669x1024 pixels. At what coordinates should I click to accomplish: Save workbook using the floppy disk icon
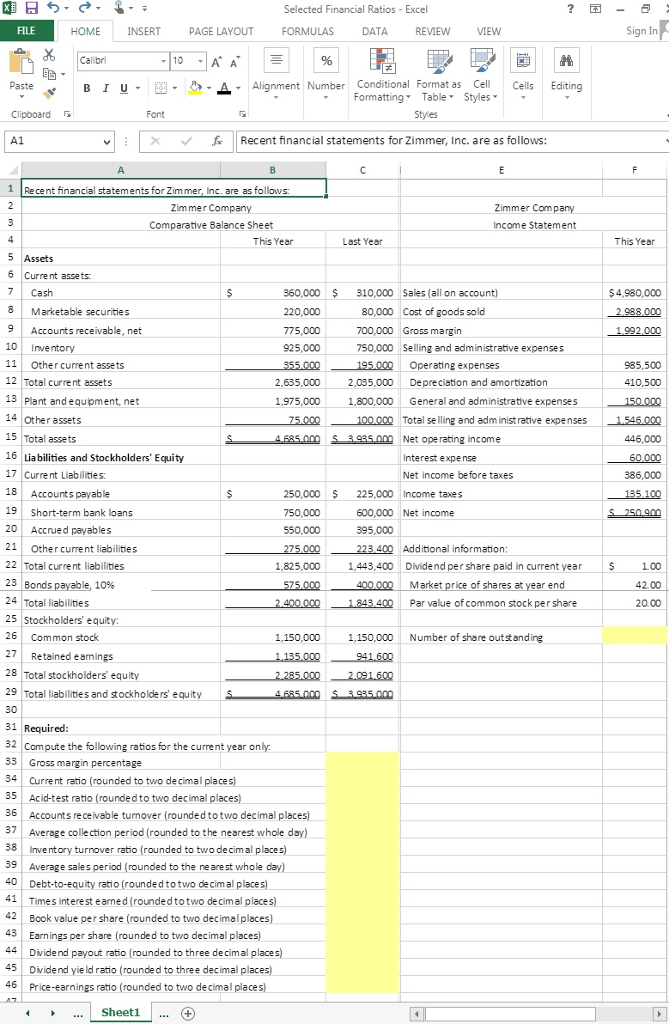[31, 8]
